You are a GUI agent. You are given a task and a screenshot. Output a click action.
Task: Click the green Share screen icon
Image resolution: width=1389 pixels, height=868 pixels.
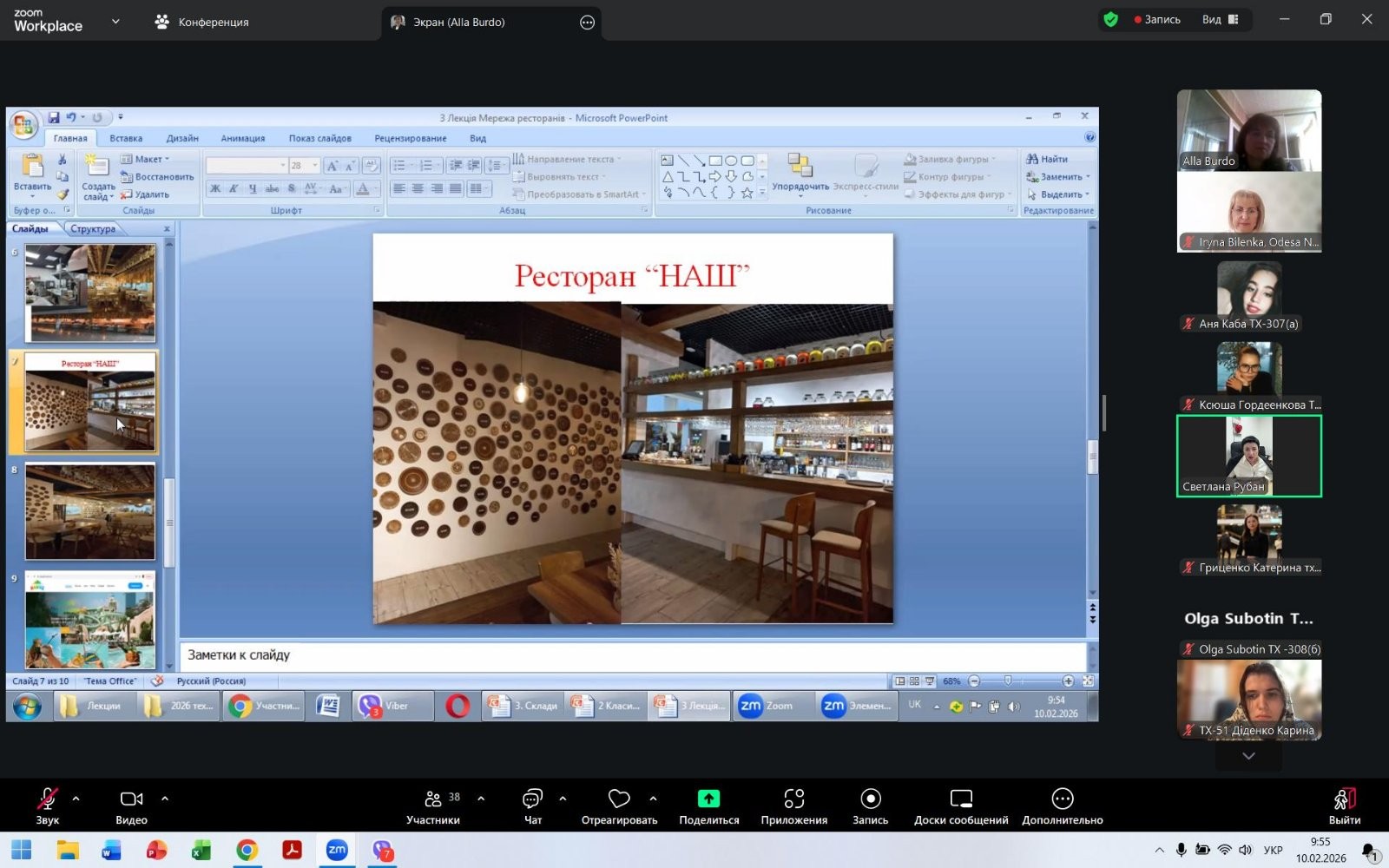point(708,799)
